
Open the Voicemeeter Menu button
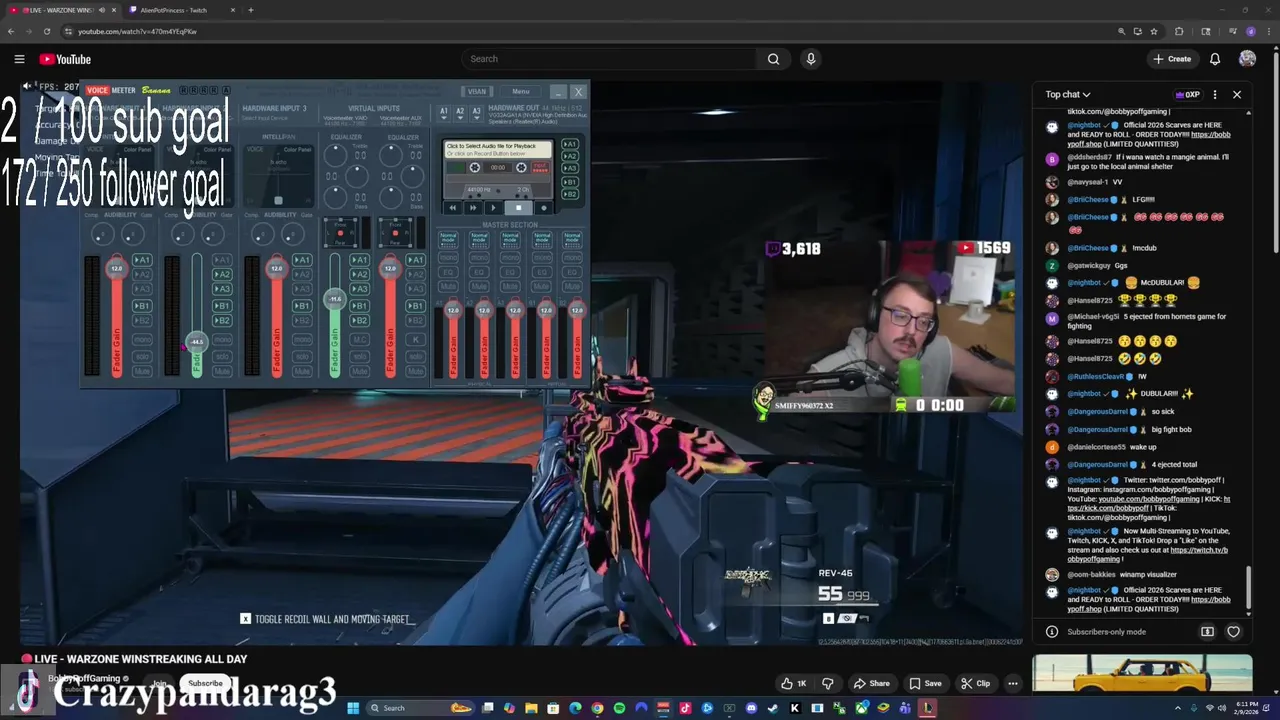click(521, 91)
